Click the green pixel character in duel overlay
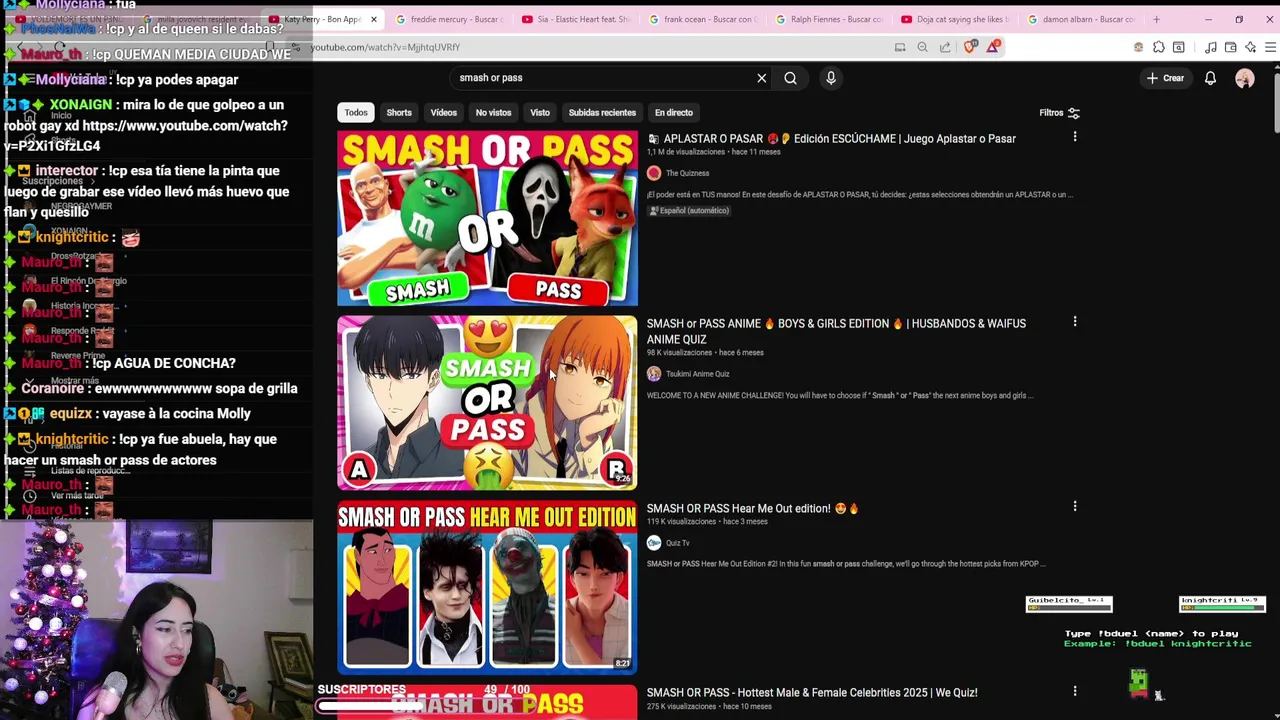The image size is (1280, 720). click(1138, 683)
